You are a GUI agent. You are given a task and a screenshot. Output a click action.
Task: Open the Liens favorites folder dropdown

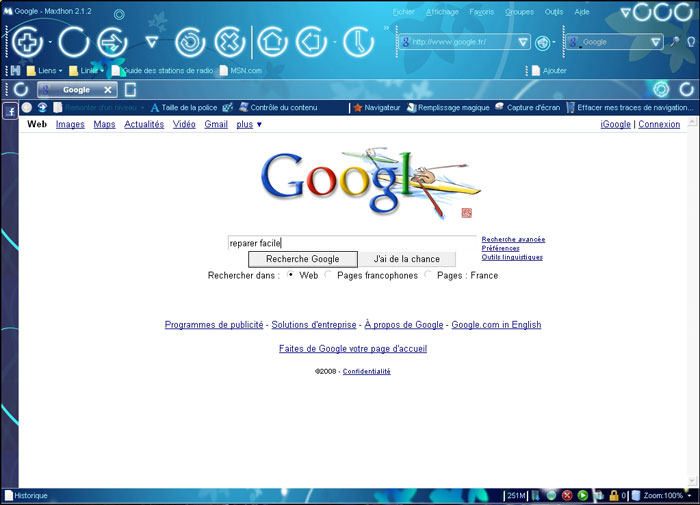45,71
